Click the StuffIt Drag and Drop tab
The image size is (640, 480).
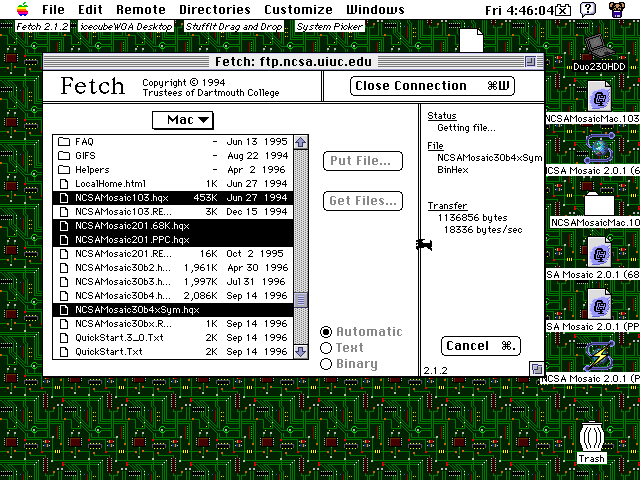click(234, 27)
